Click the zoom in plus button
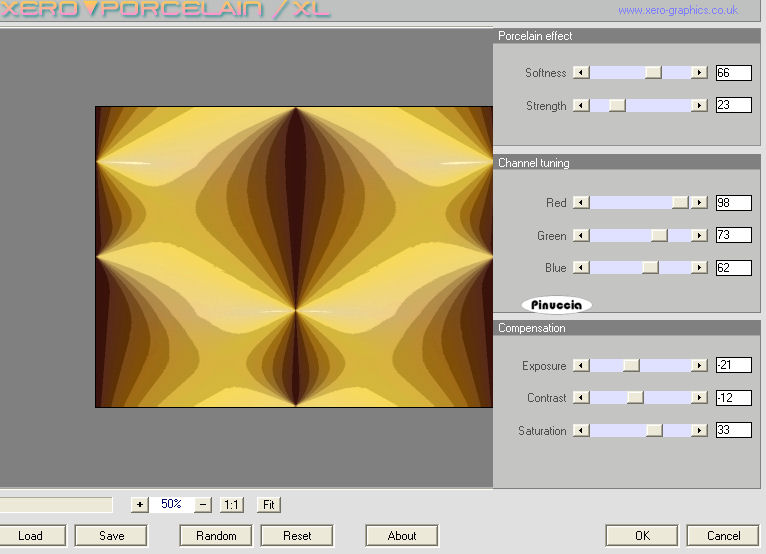This screenshot has height=554, width=766. (140, 505)
